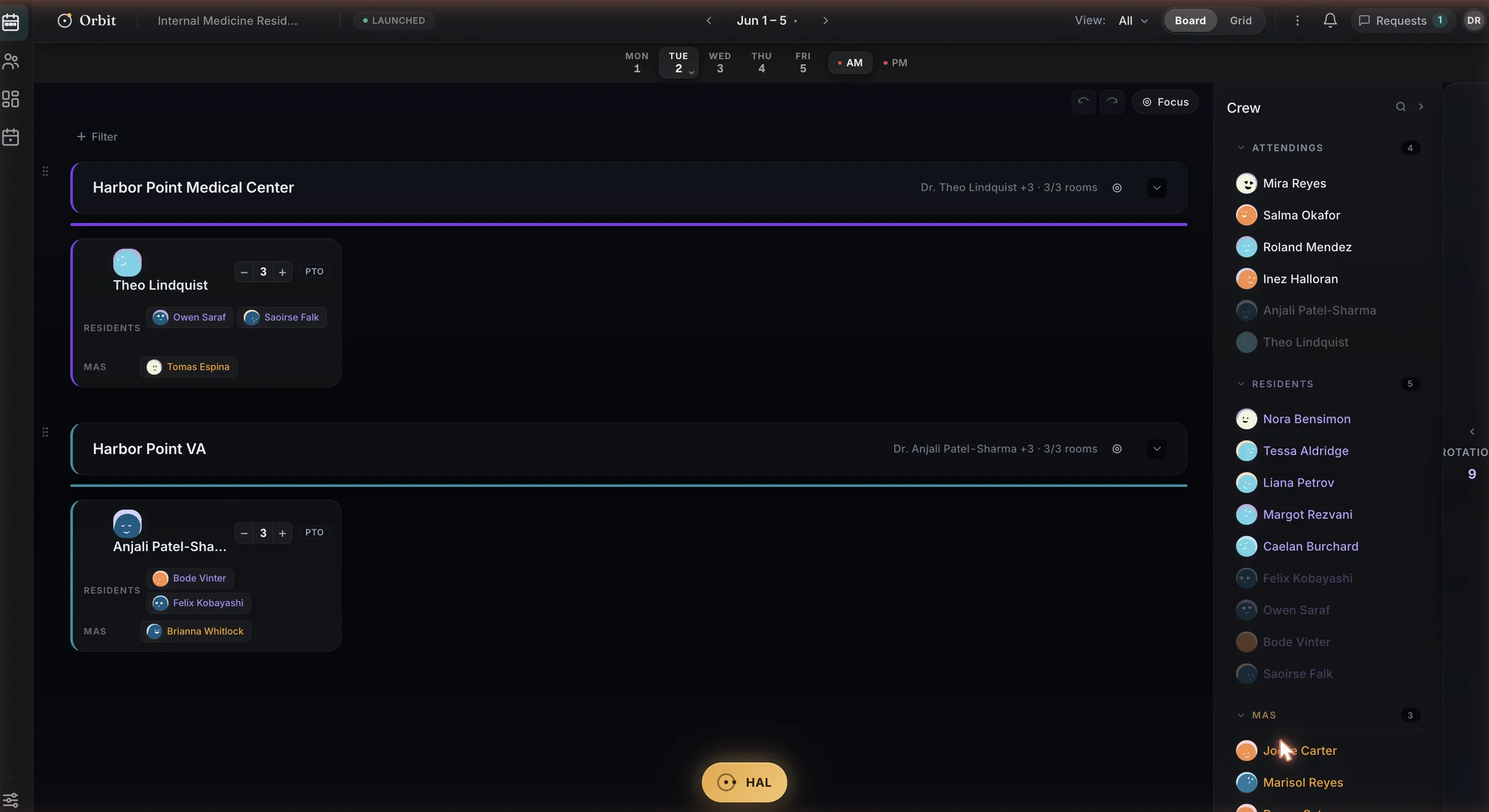Collapse the Harbor Point Medical Center section

point(1156,187)
